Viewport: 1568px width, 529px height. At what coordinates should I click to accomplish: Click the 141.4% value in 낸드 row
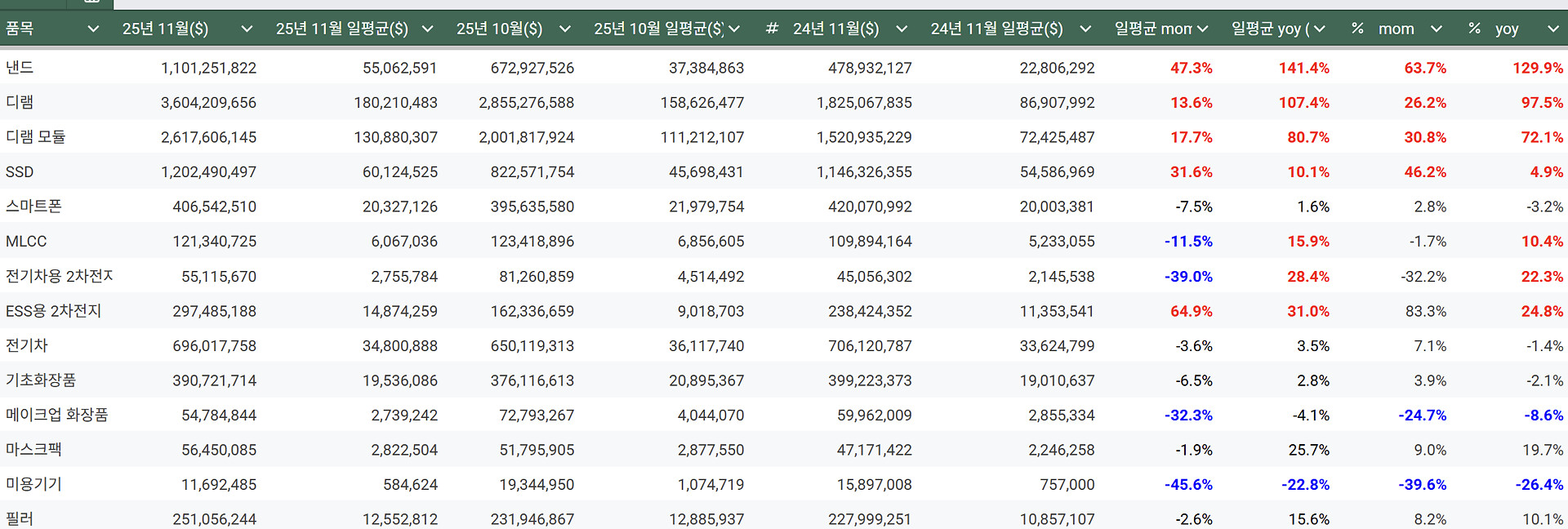click(x=1304, y=68)
